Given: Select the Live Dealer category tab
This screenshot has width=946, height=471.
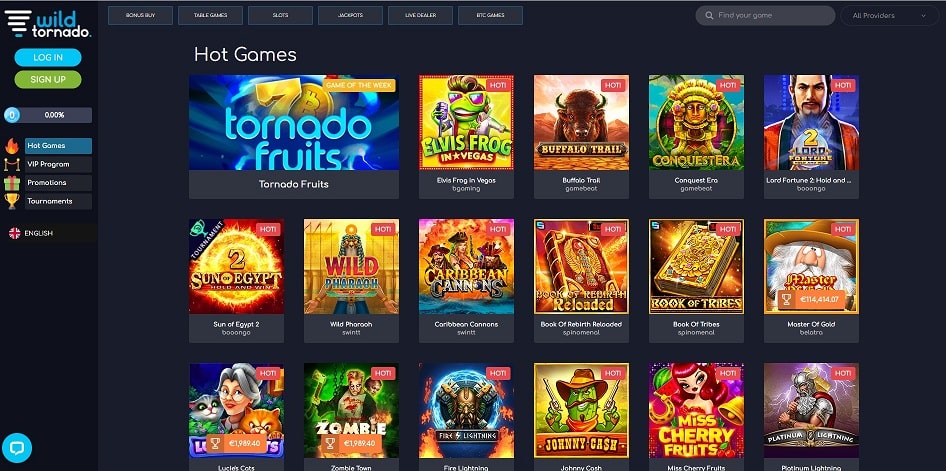Looking at the screenshot, I should pyautogui.click(x=421, y=15).
